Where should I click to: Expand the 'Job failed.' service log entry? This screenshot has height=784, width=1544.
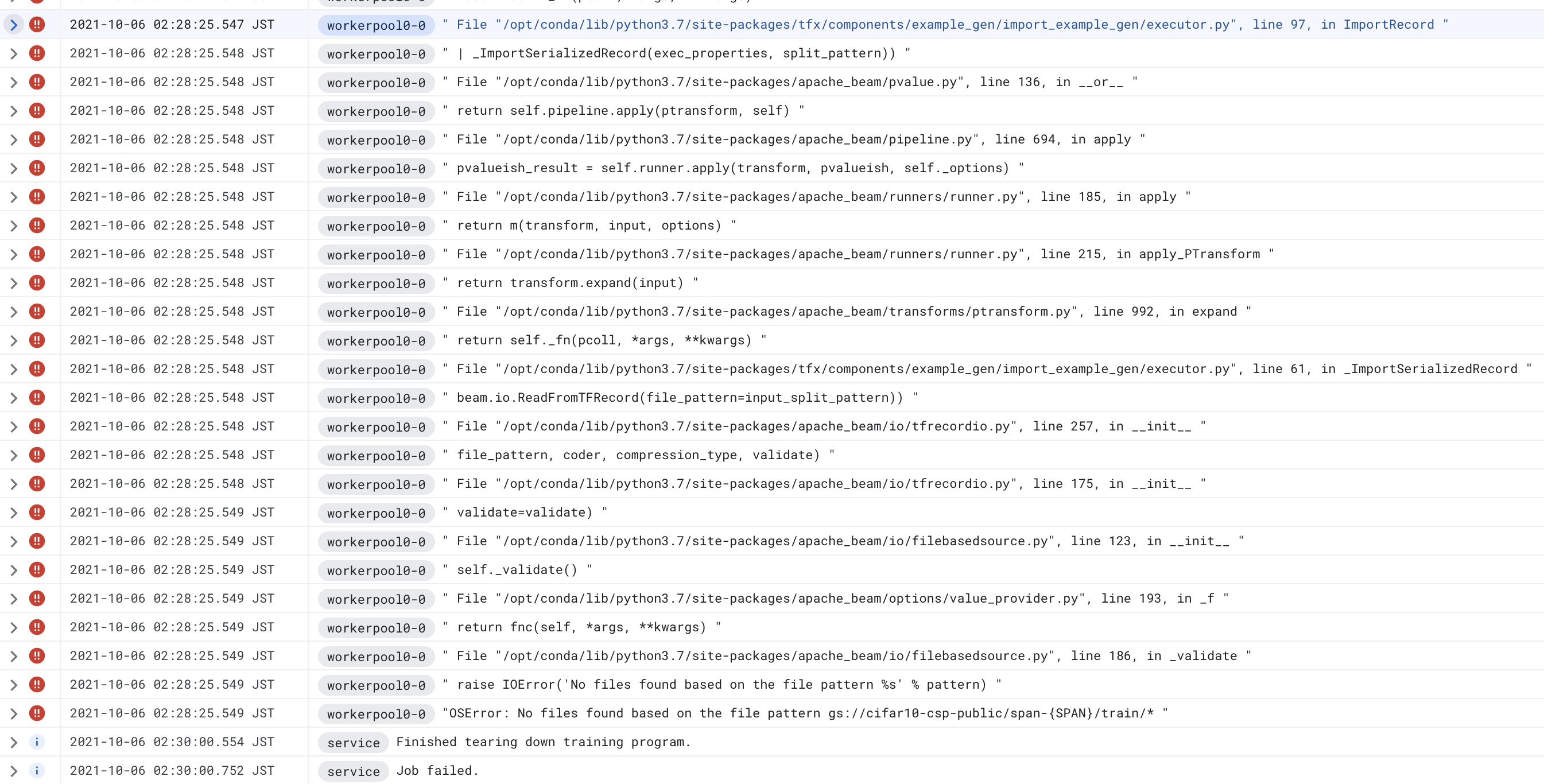(x=14, y=771)
